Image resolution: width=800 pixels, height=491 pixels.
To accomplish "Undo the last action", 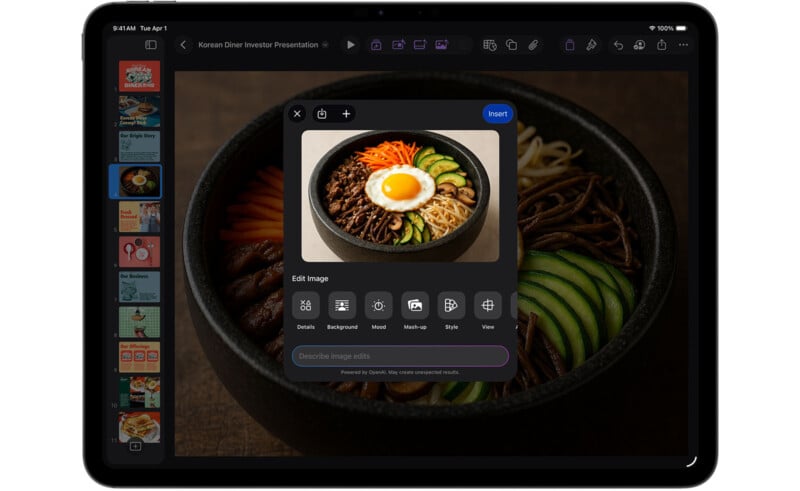I will pos(618,45).
